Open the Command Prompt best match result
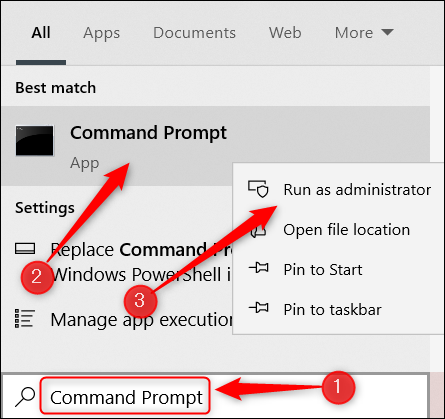 215,146
